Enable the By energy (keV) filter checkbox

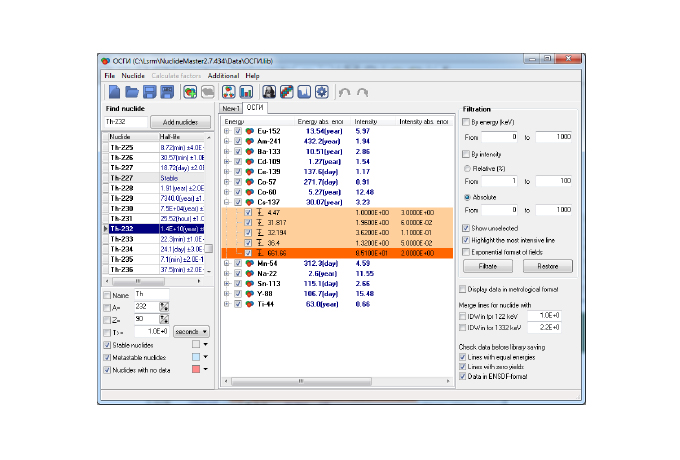point(467,121)
